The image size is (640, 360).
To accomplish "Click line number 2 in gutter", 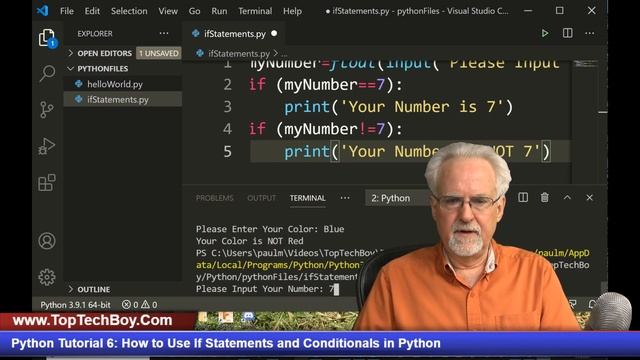I will [227, 84].
